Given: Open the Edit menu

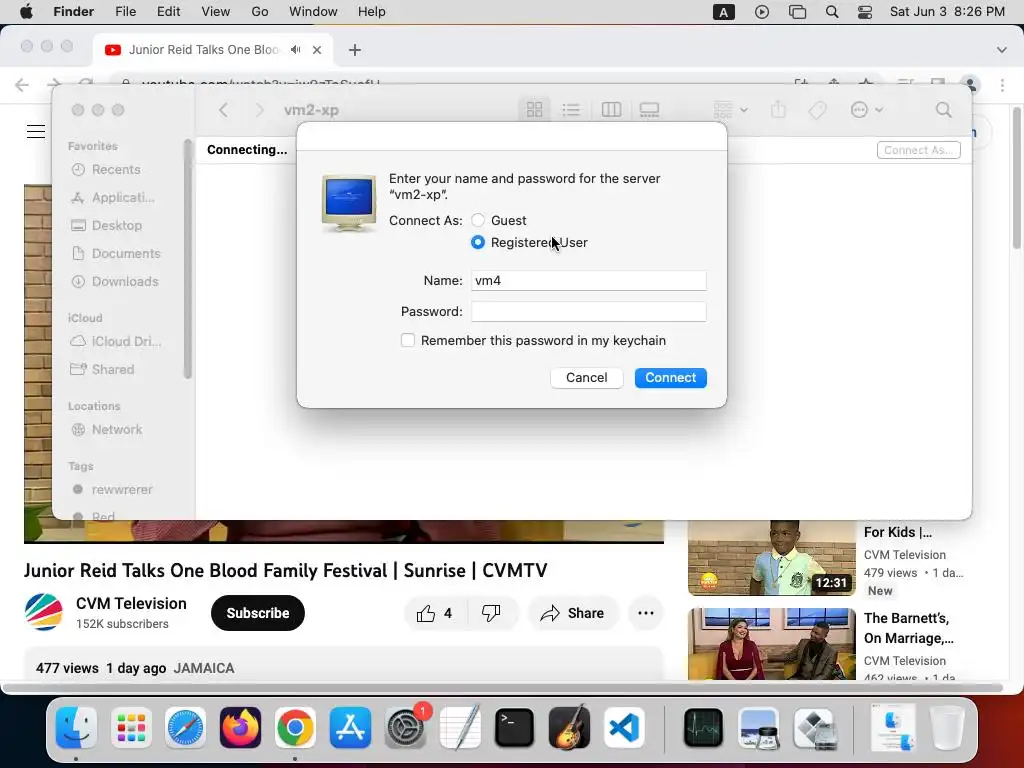Looking at the screenshot, I should (x=168, y=12).
